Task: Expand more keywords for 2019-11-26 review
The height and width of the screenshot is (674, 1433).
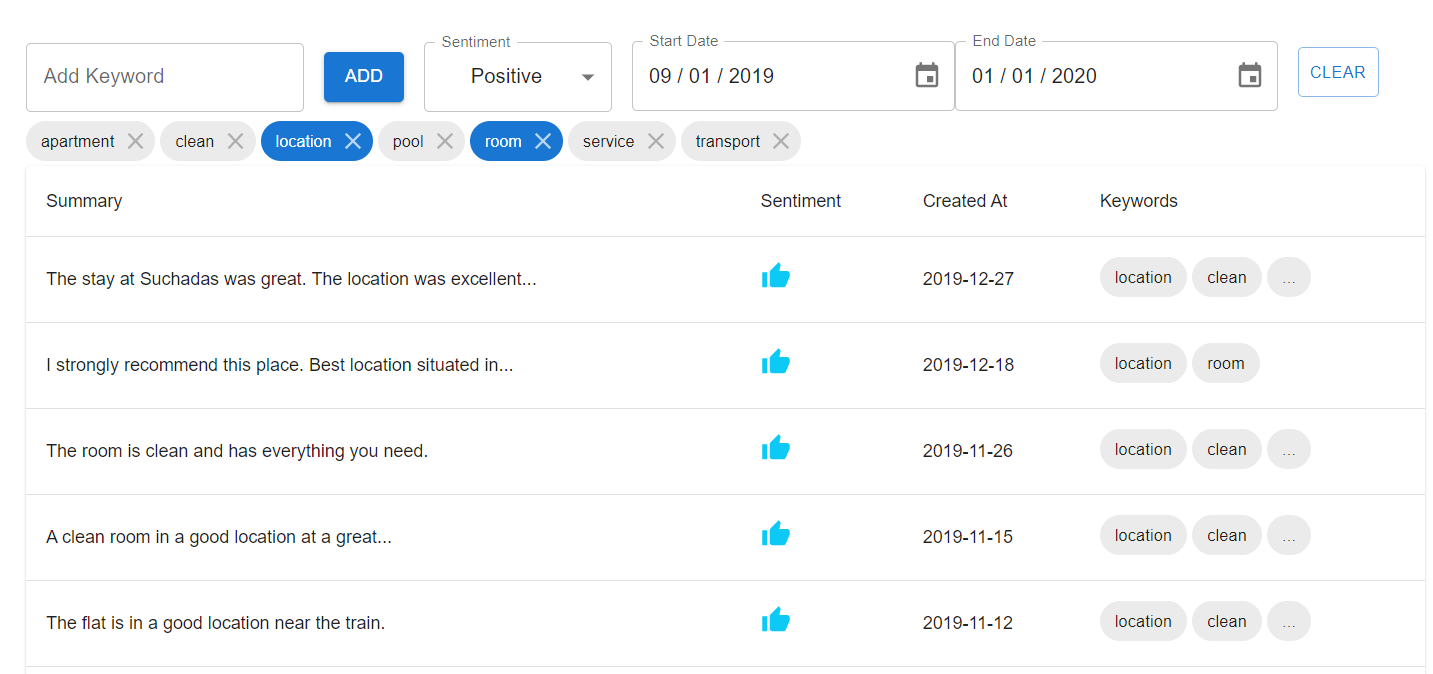Action: (x=1289, y=450)
